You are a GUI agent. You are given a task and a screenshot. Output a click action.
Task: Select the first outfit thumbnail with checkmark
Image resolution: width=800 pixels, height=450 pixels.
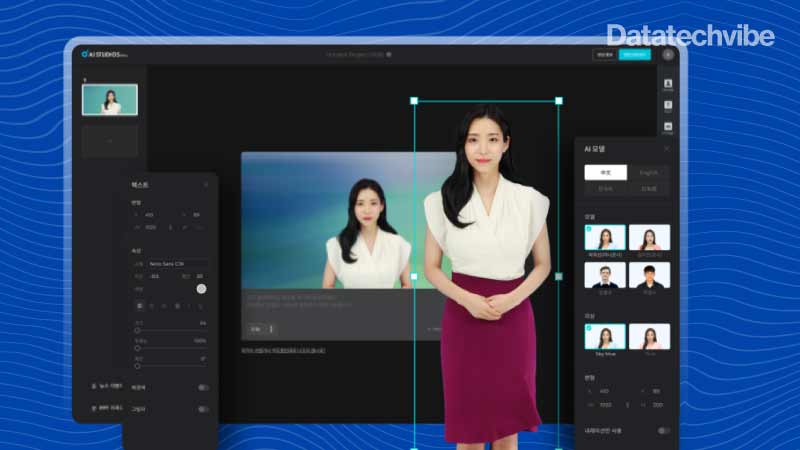click(x=605, y=336)
